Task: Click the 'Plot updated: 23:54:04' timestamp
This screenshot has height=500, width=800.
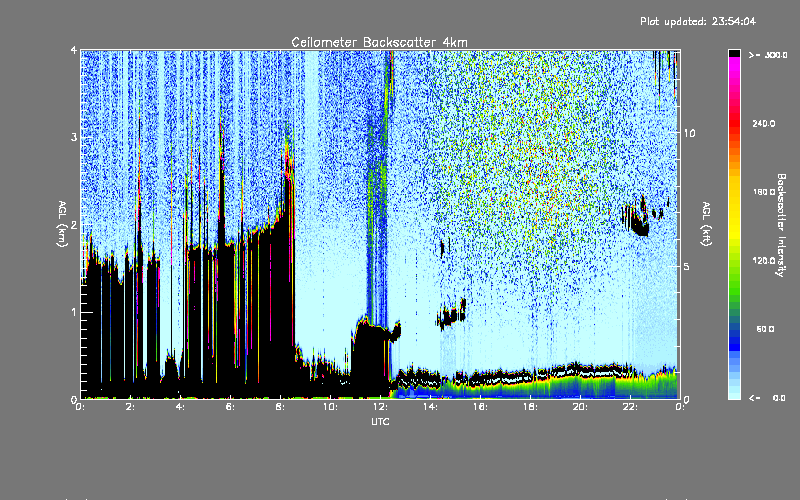Action: [698, 21]
